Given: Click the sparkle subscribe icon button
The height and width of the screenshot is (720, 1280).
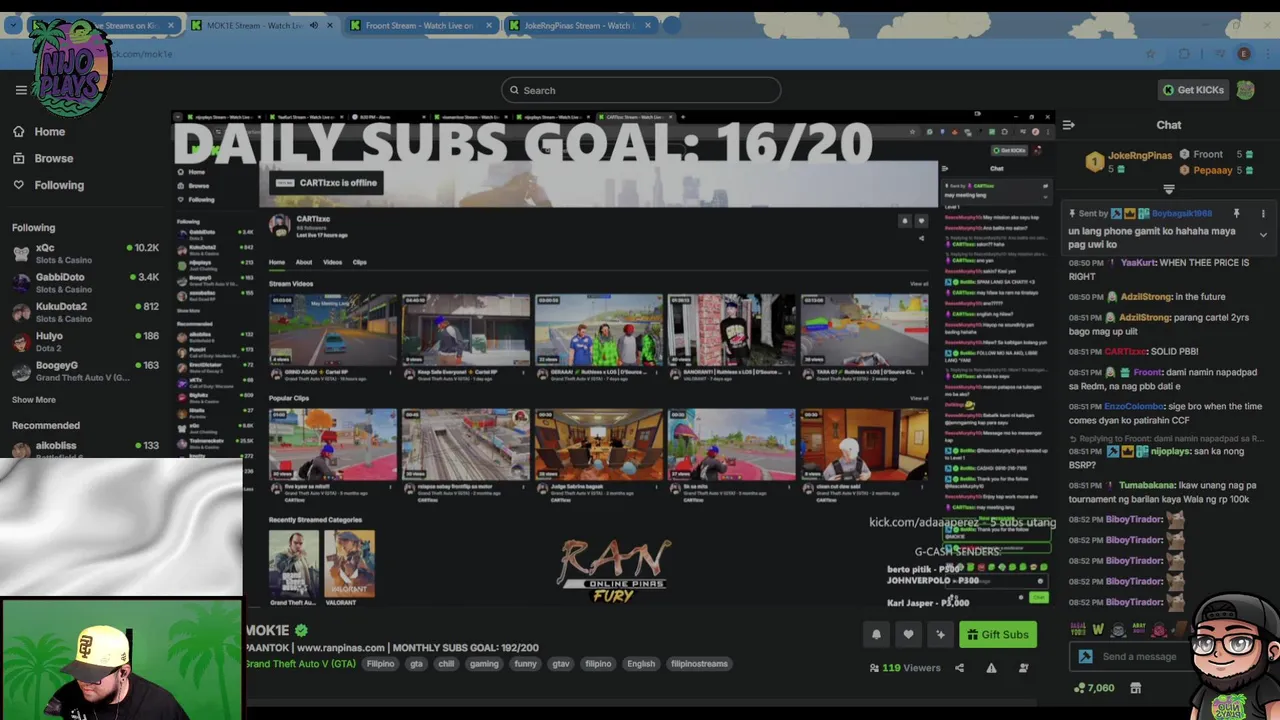Looking at the screenshot, I should [940, 634].
